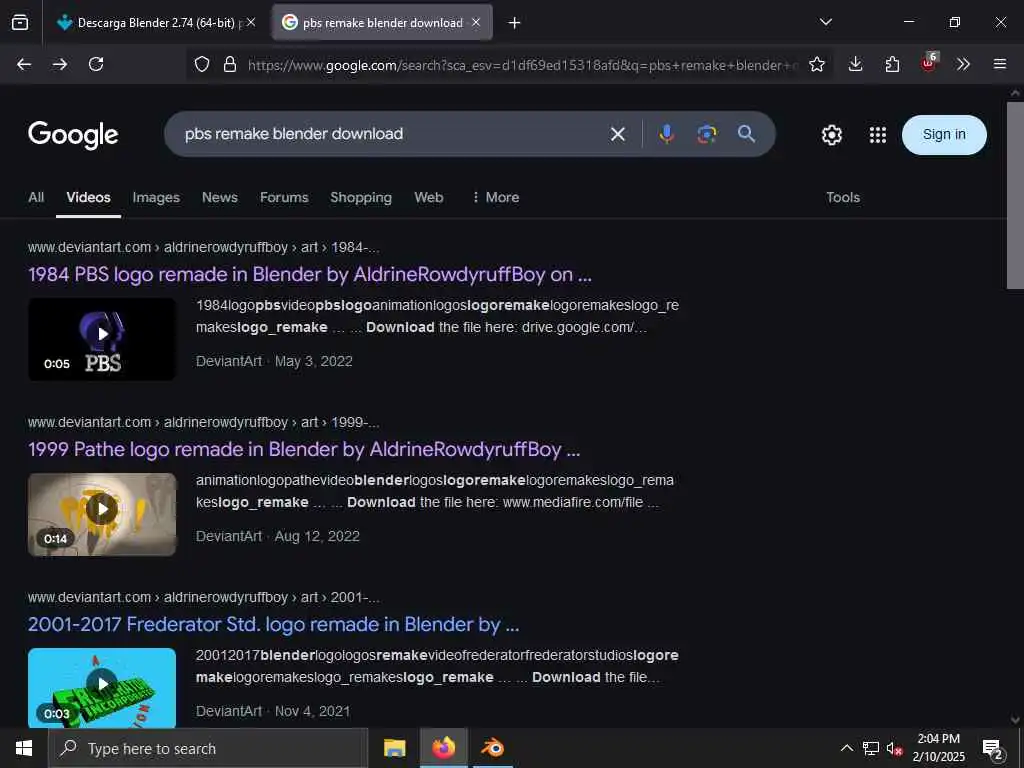Screen dimensions: 1024x768
Task: Open 1984 PBS logo remade in Blender result
Action: click(x=310, y=274)
